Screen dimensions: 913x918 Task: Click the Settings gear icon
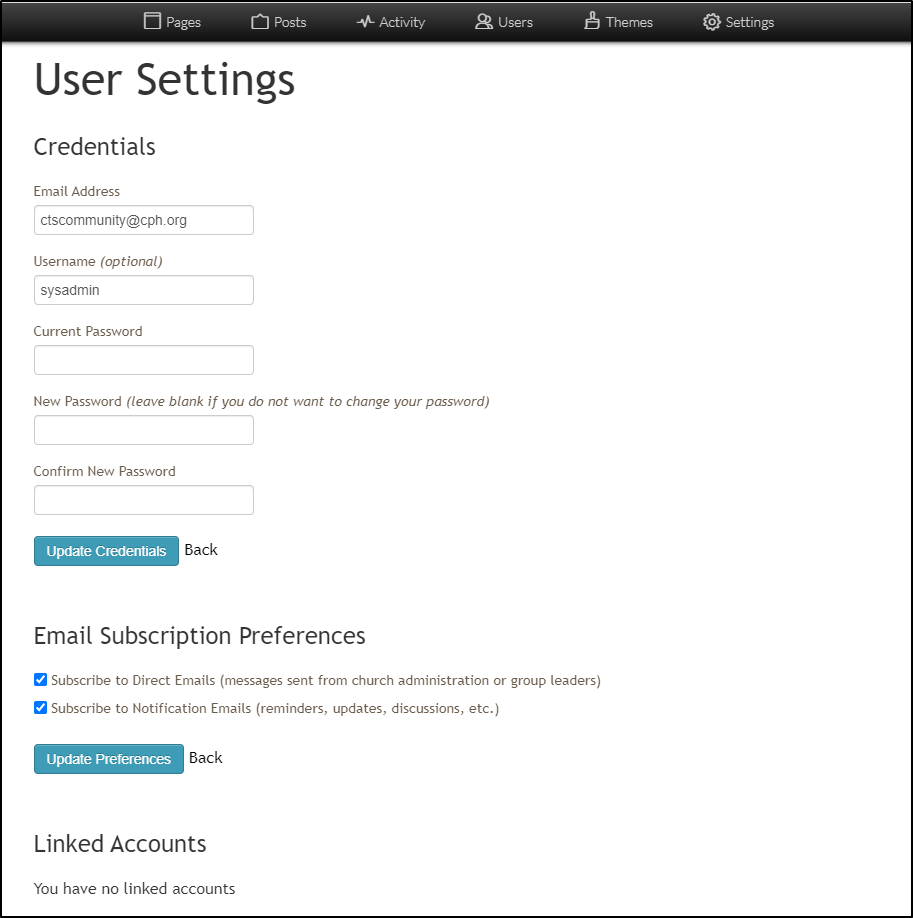(711, 21)
